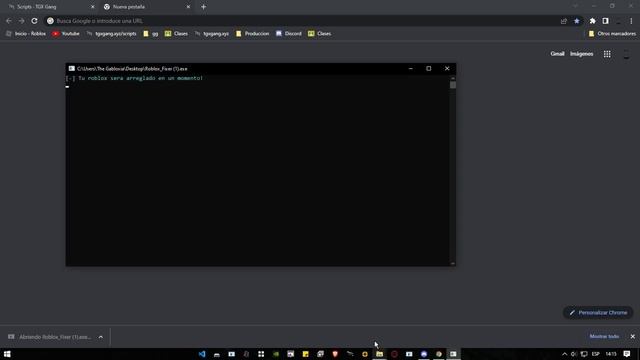Image resolution: width=640 pixels, height=360 pixels.
Task: Open the tgxgang.xyz bookmark
Action: [x=212, y=33]
